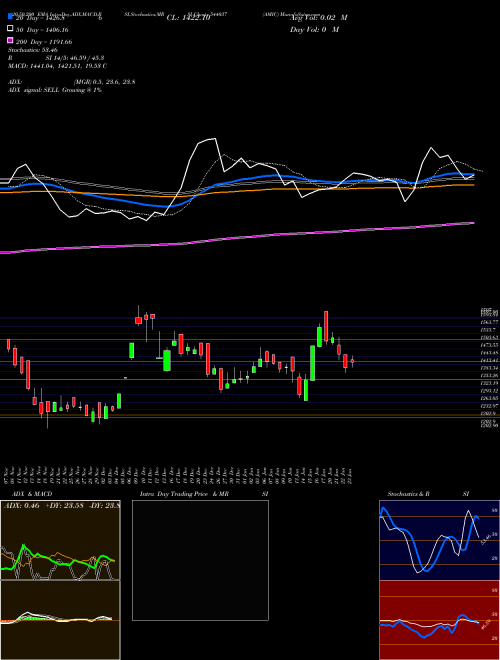Image resolution: width=500 pixels, height=660 pixels.
Task: Click the 'Intra Day Trading Price & MR' panel title
Action: point(184,494)
